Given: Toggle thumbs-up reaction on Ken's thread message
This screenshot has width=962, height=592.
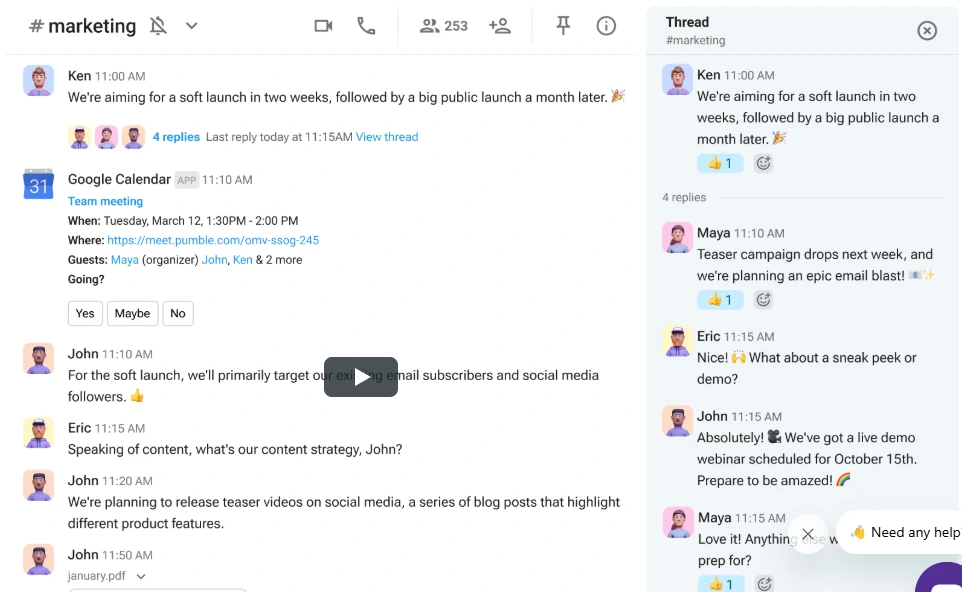Looking at the screenshot, I should click(720, 163).
